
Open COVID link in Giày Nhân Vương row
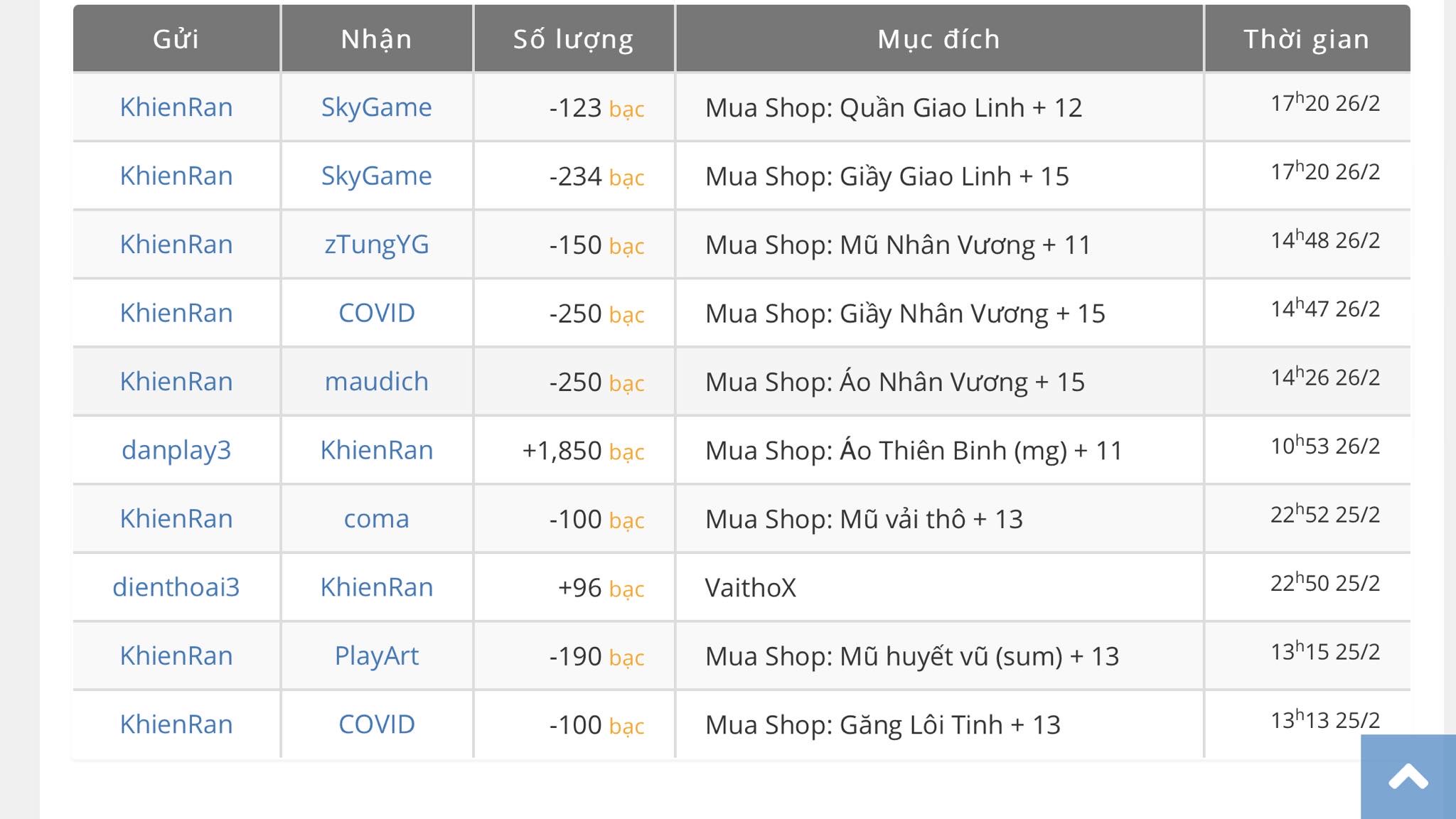point(376,313)
